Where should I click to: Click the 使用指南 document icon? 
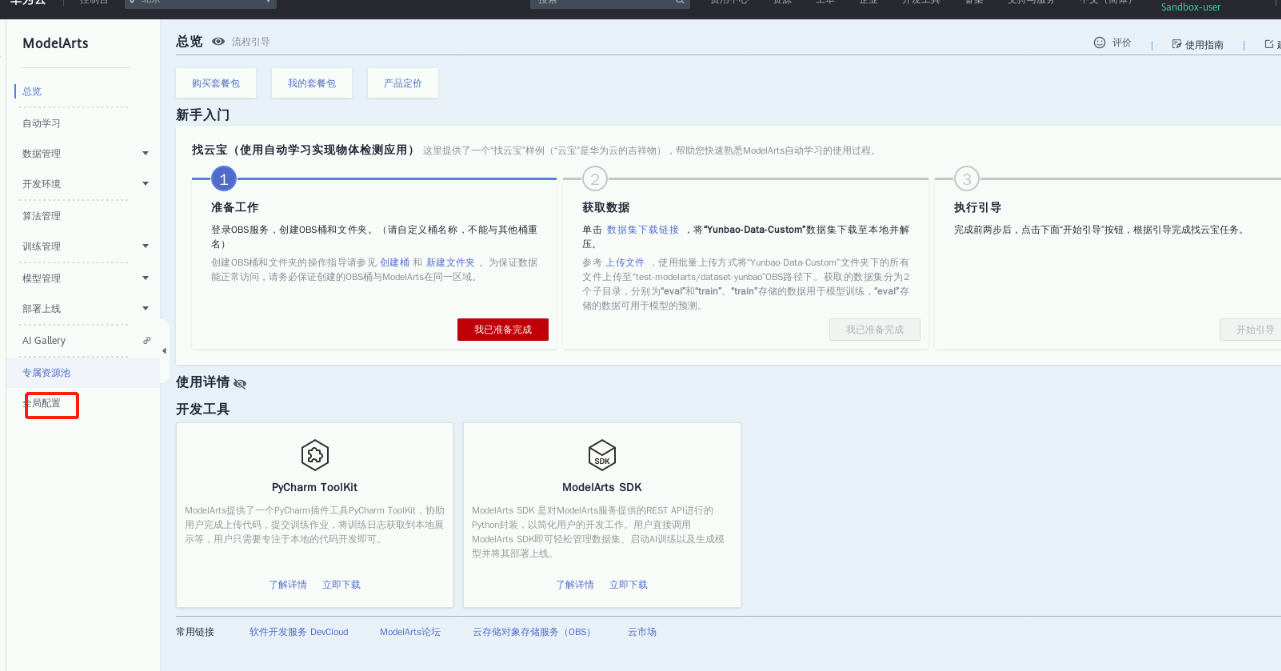coord(1177,44)
